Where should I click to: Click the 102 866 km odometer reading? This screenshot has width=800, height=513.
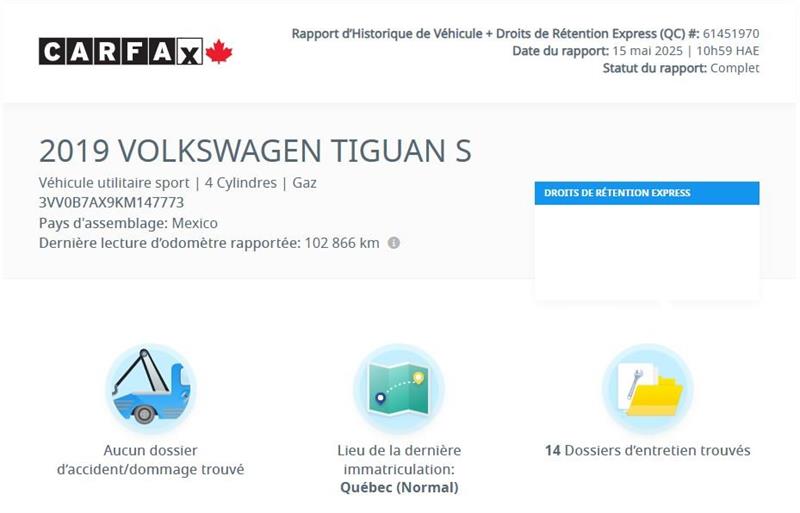pos(342,243)
